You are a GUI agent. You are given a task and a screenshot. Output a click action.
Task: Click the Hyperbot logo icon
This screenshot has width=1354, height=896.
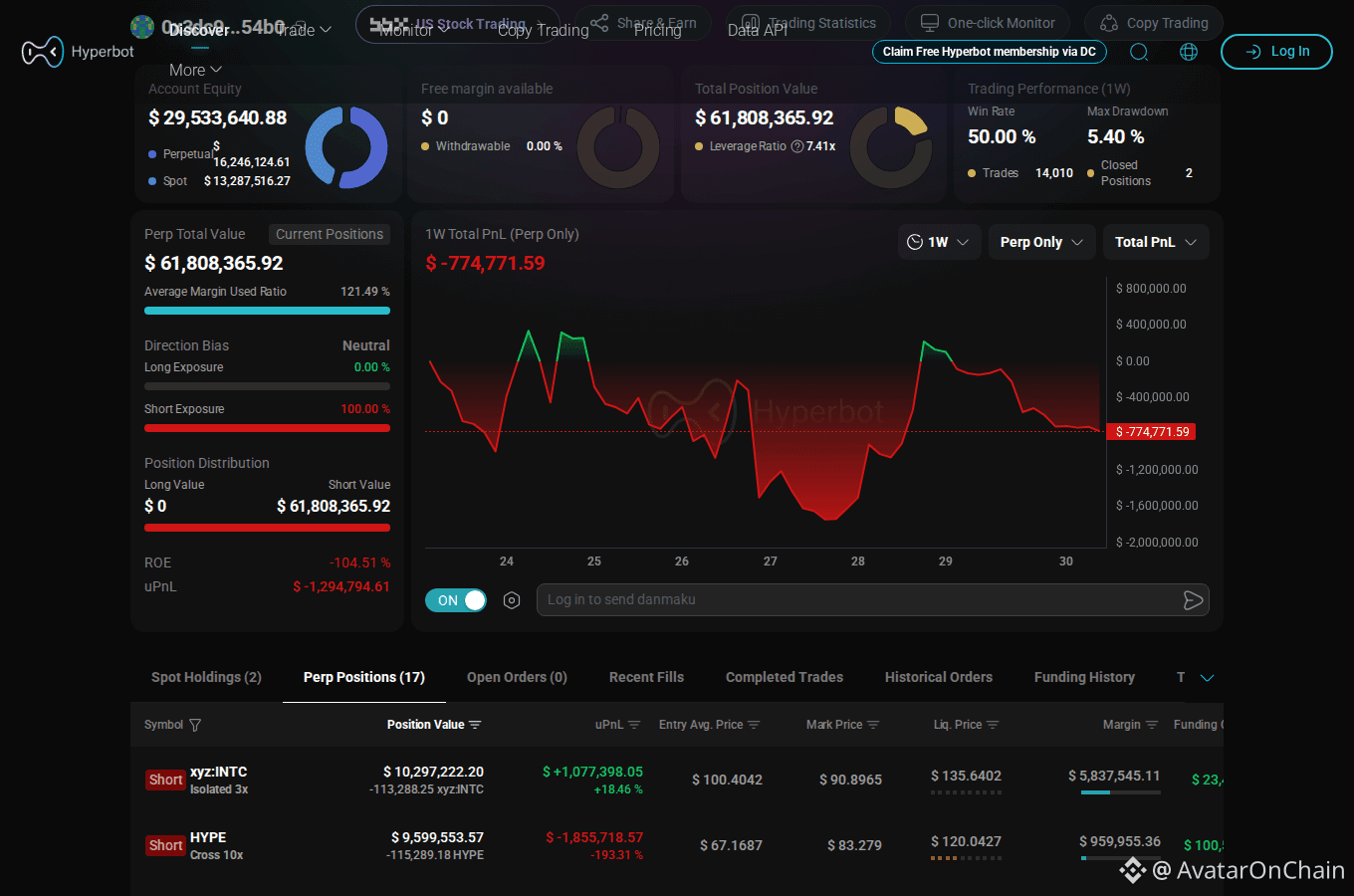[43, 52]
